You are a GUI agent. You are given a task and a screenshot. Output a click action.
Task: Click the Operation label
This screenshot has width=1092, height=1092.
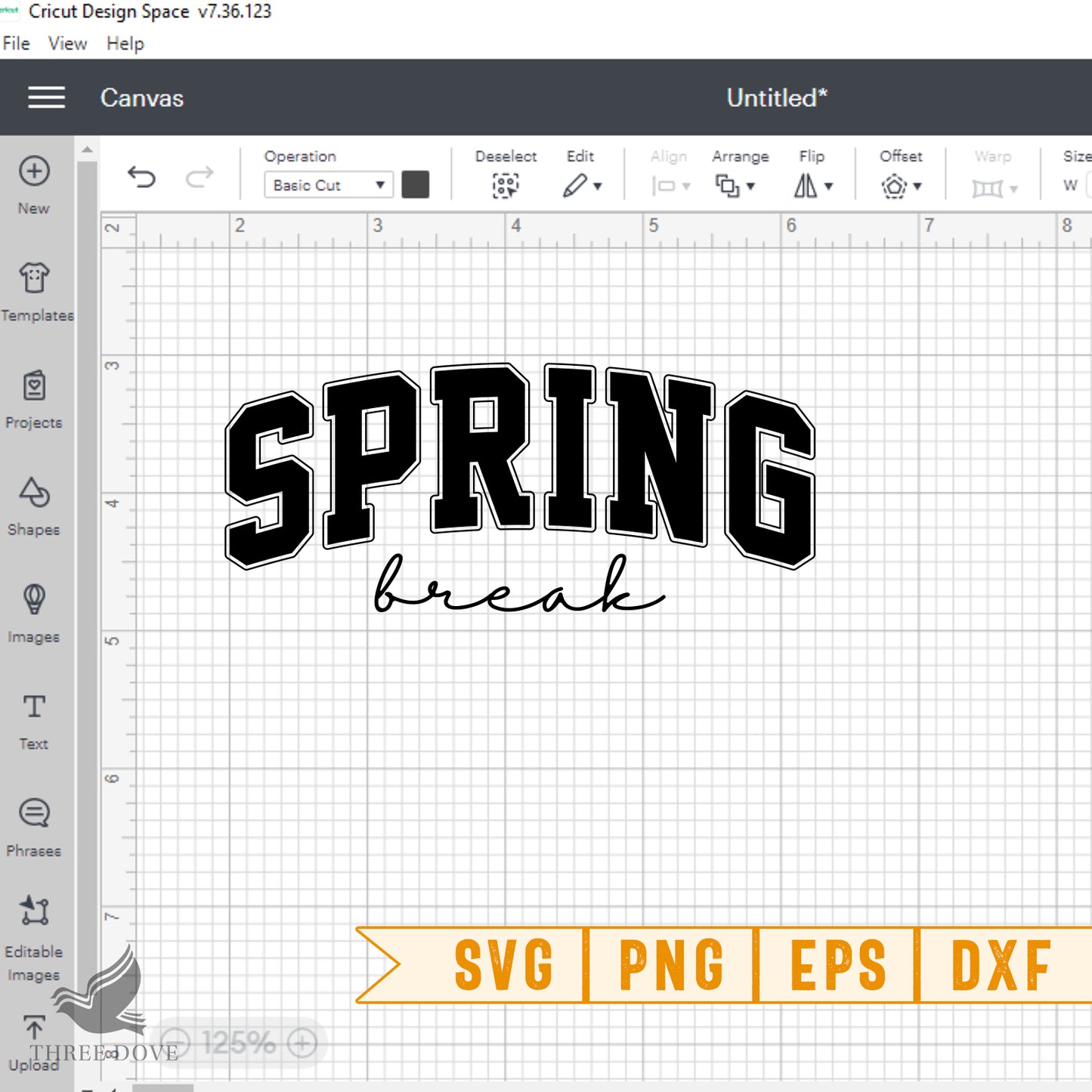pyautogui.click(x=300, y=156)
